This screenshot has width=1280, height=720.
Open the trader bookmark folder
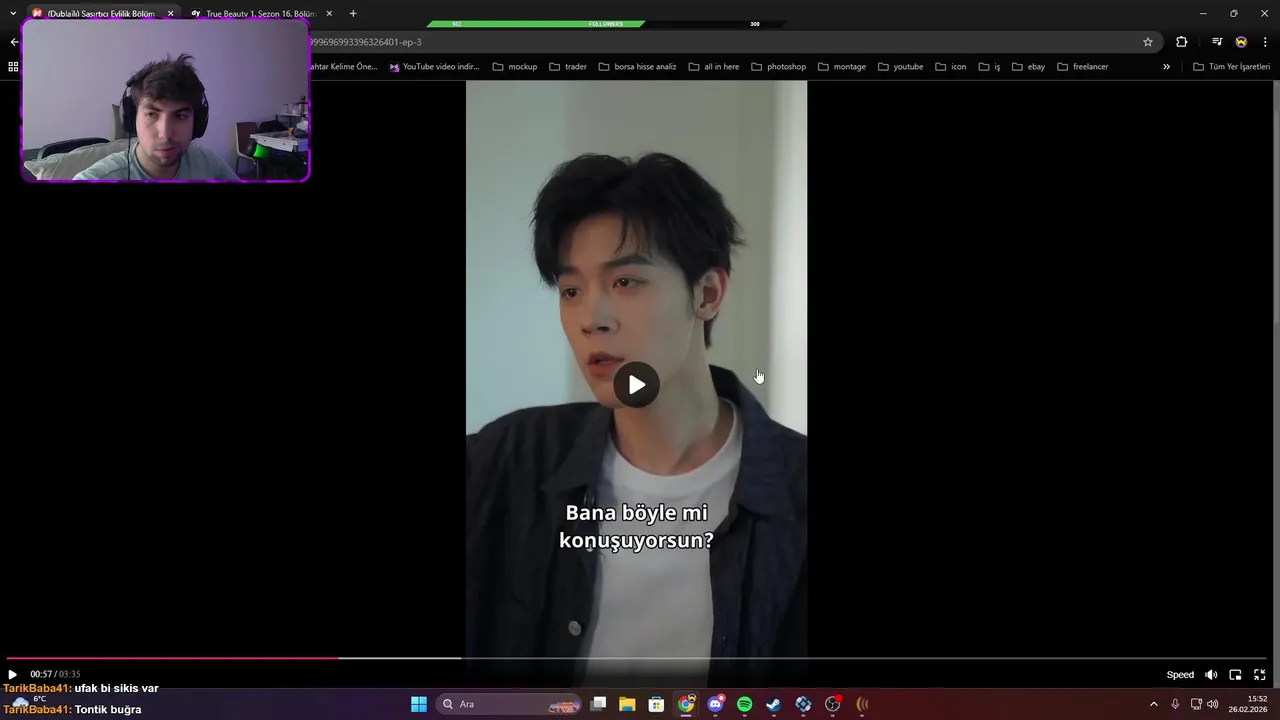pyautogui.click(x=568, y=67)
